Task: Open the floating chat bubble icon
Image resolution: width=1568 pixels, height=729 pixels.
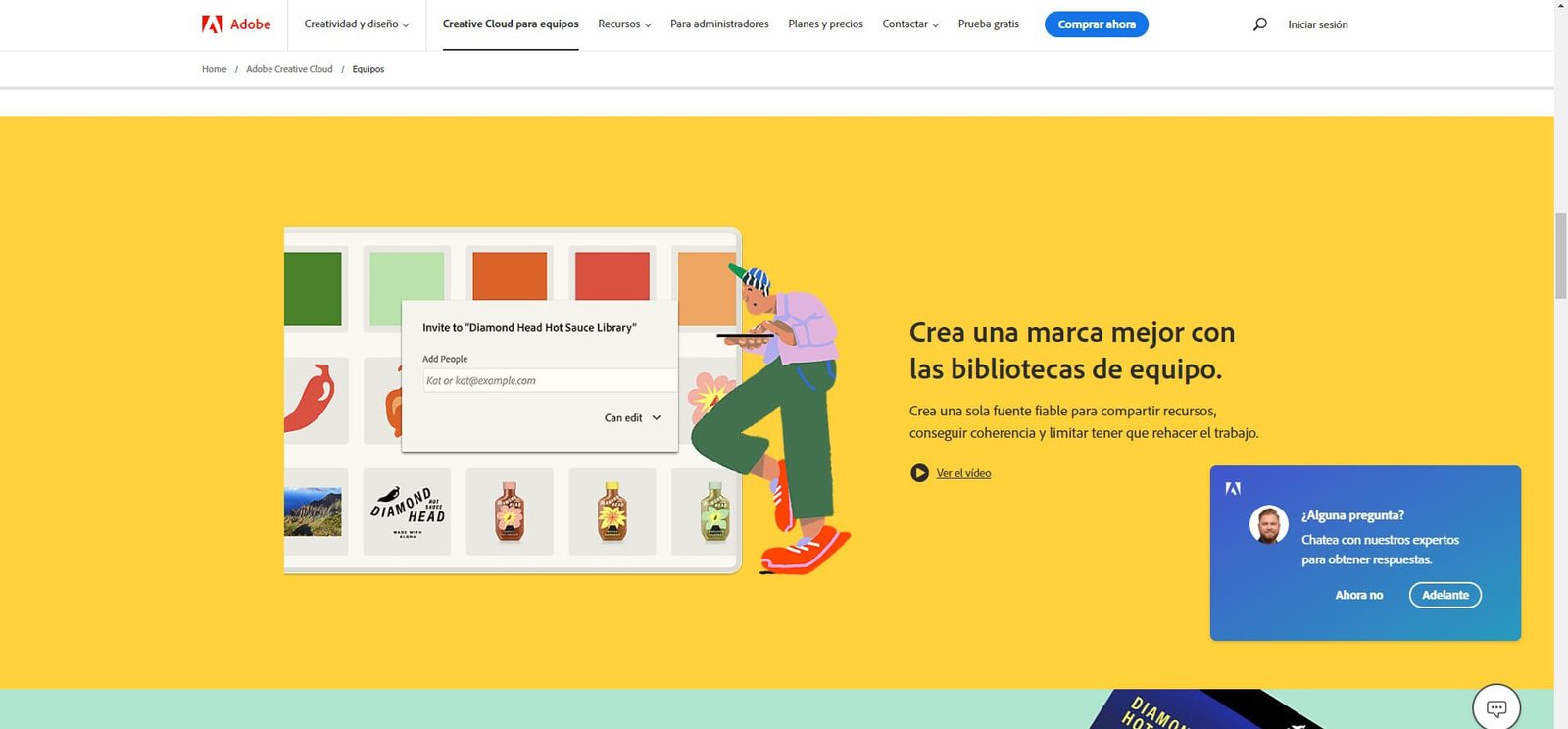Action: pyautogui.click(x=1495, y=707)
